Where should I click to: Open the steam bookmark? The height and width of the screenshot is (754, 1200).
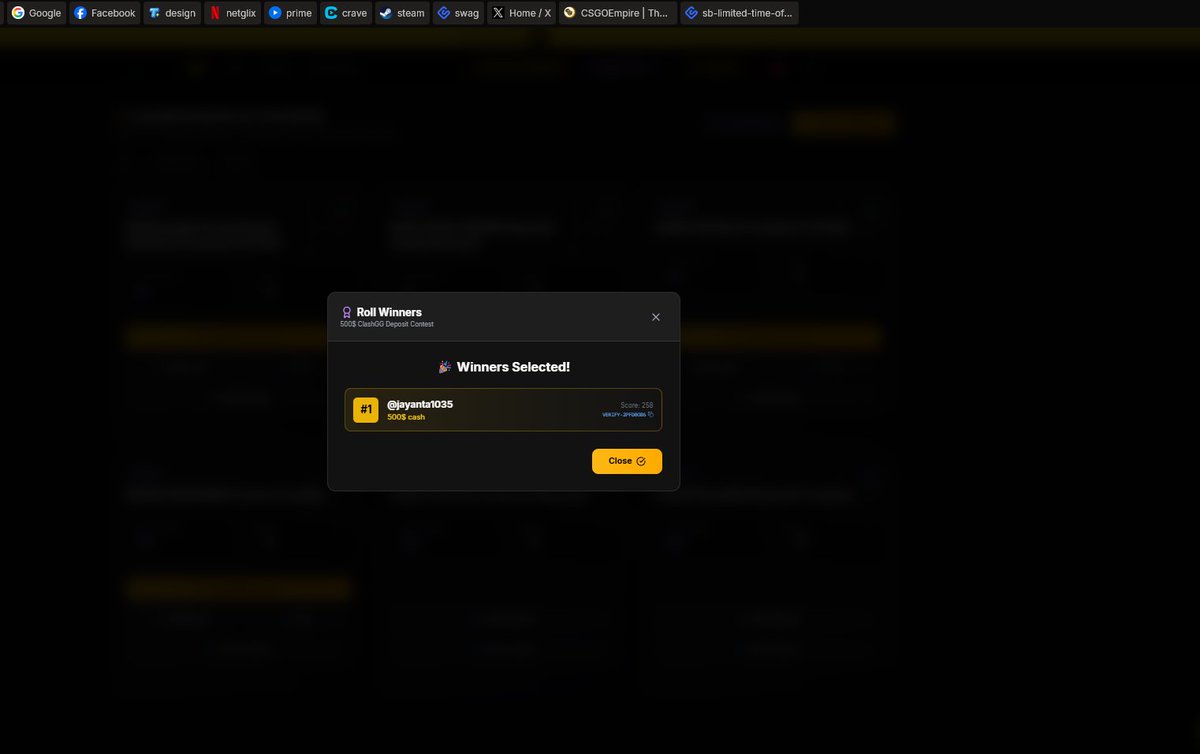(403, 13)
